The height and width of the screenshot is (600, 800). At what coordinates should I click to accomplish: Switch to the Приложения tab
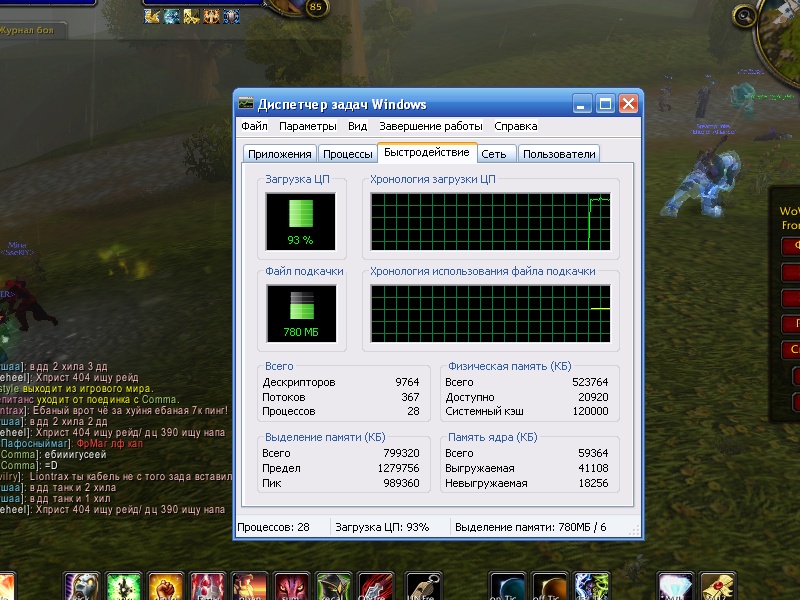[280, 154]
